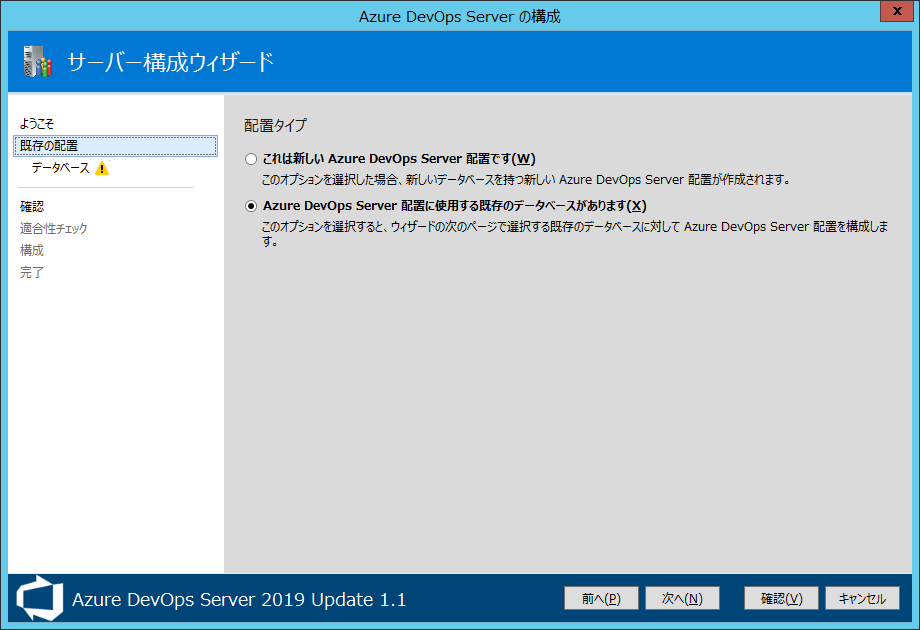This screenshot has width=920, height=630.
Task: Close the Azure DevOps Server configuration window
Action: (x=897, y=11)
